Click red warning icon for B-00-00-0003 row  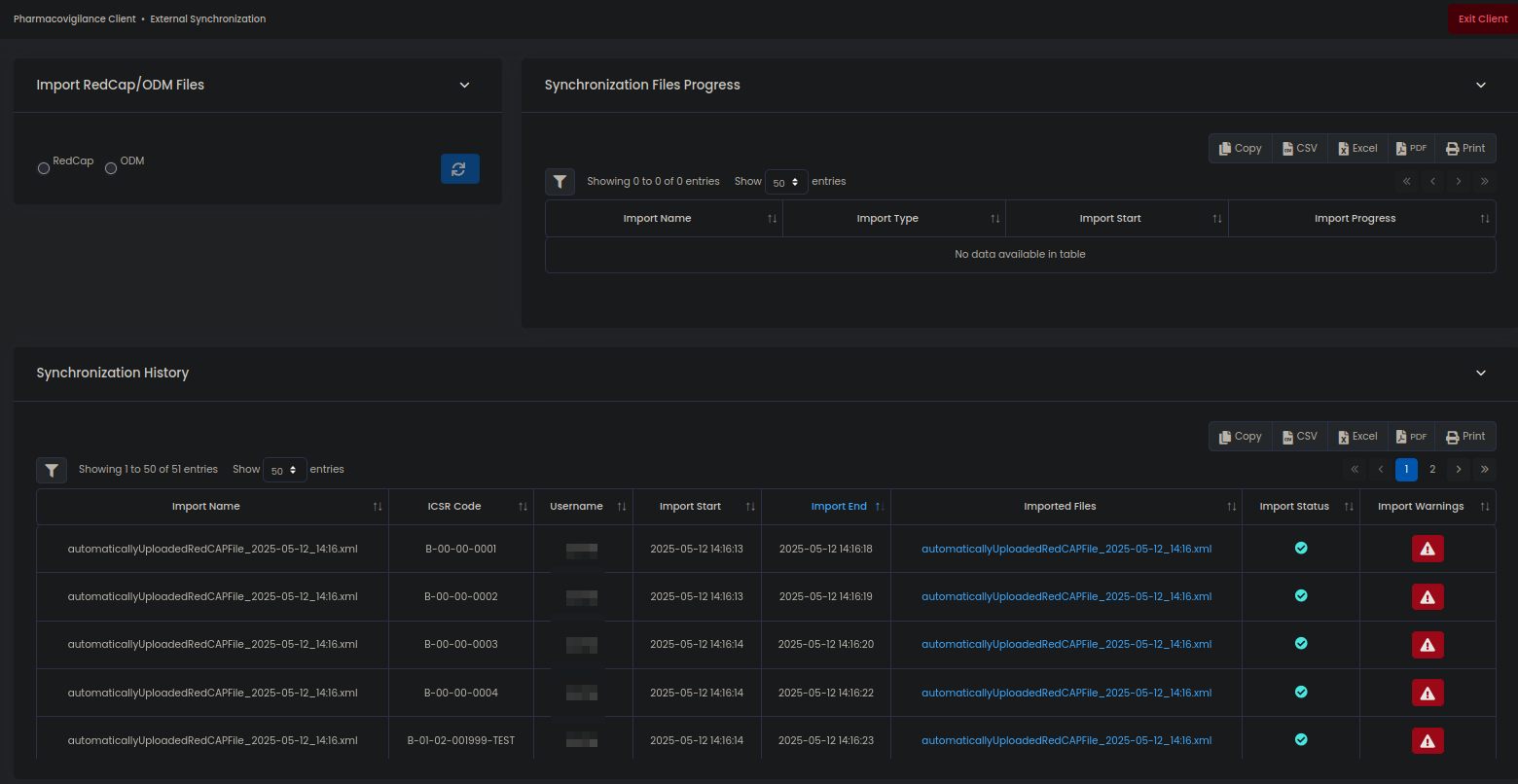[1428, 645]
